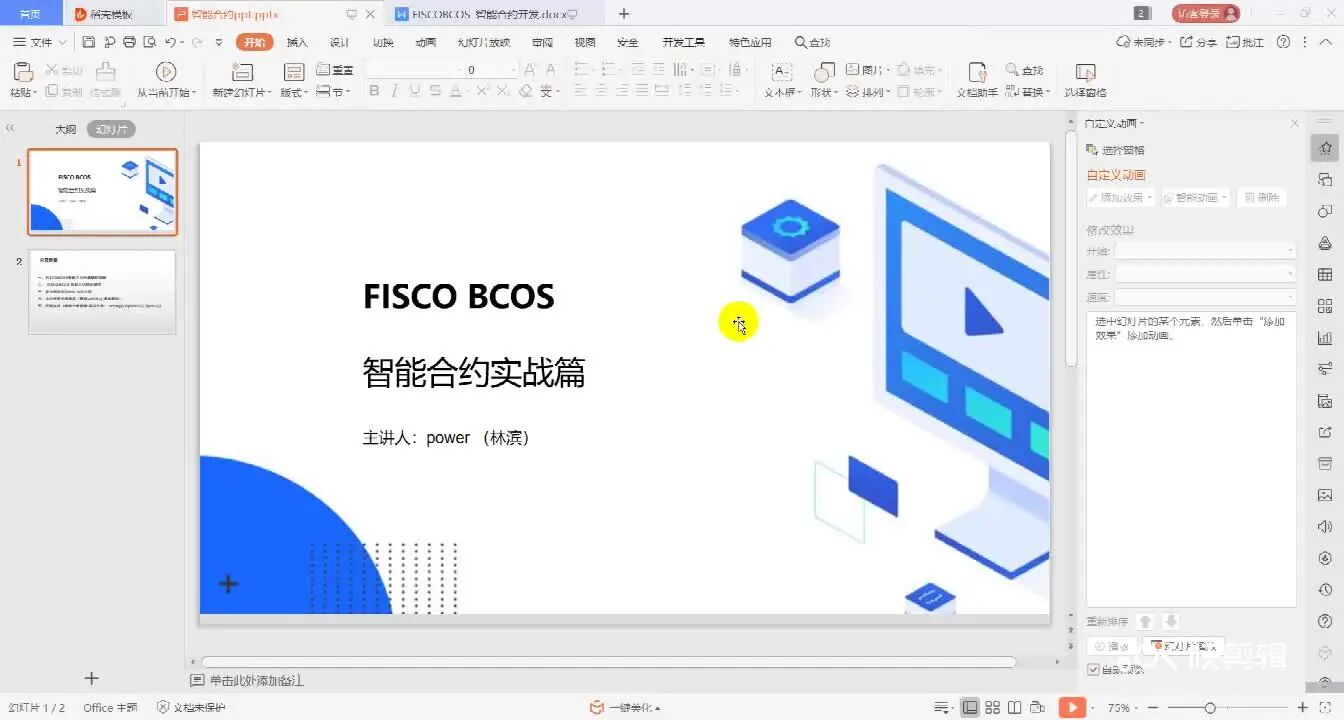Image resolution: width=1344 pixels, height=720 pixels.
Task: Click the Redo arrow icon
Action: 197,42
